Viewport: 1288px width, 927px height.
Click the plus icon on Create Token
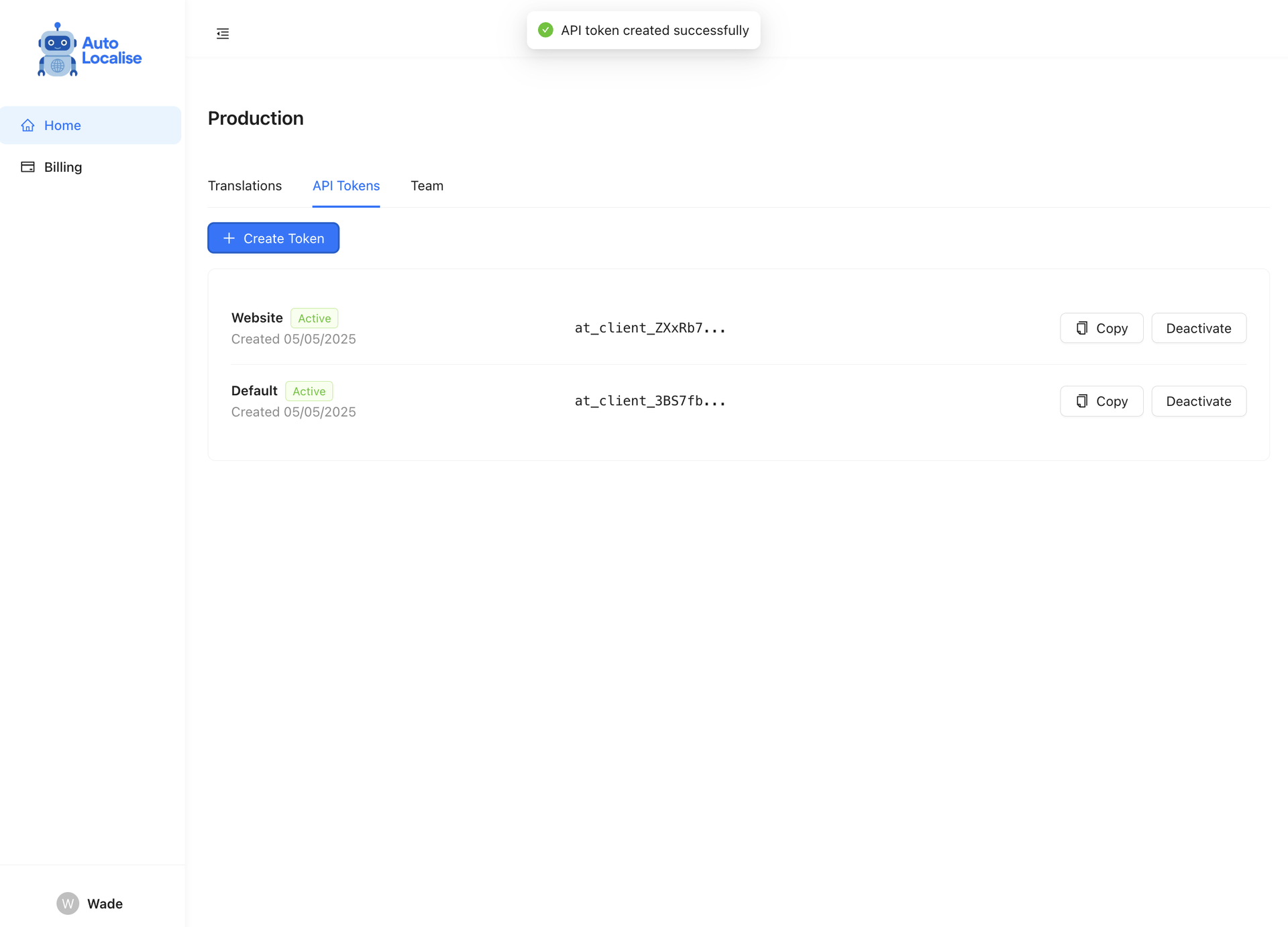coord(229,238)
